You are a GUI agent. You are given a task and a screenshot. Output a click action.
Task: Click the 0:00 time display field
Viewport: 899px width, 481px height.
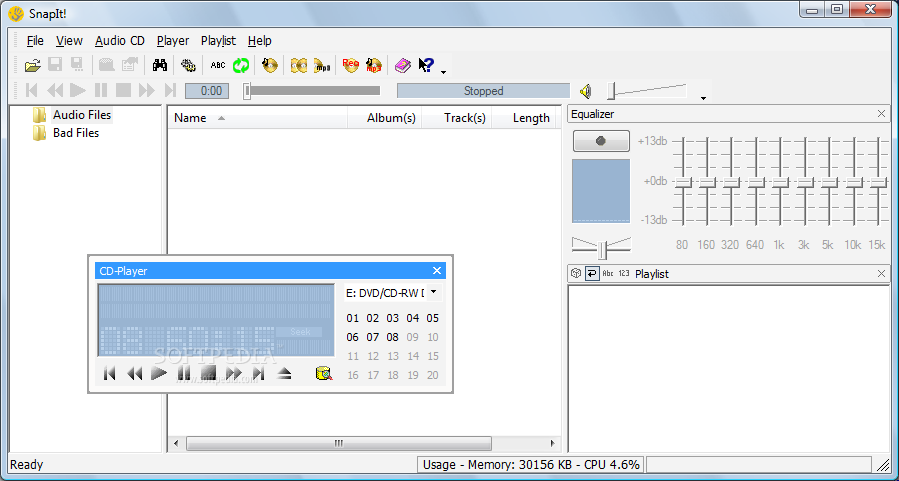pyautogui.click(x=207, y=91)
